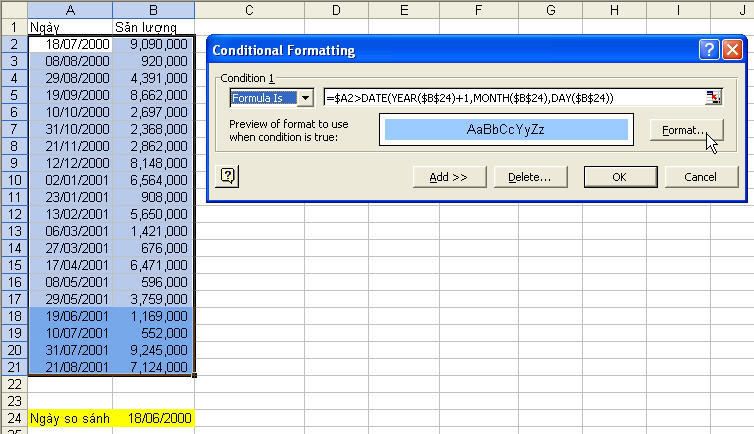
Task: Click the value cell 7,124,000
Action: [x=153, y=367]
